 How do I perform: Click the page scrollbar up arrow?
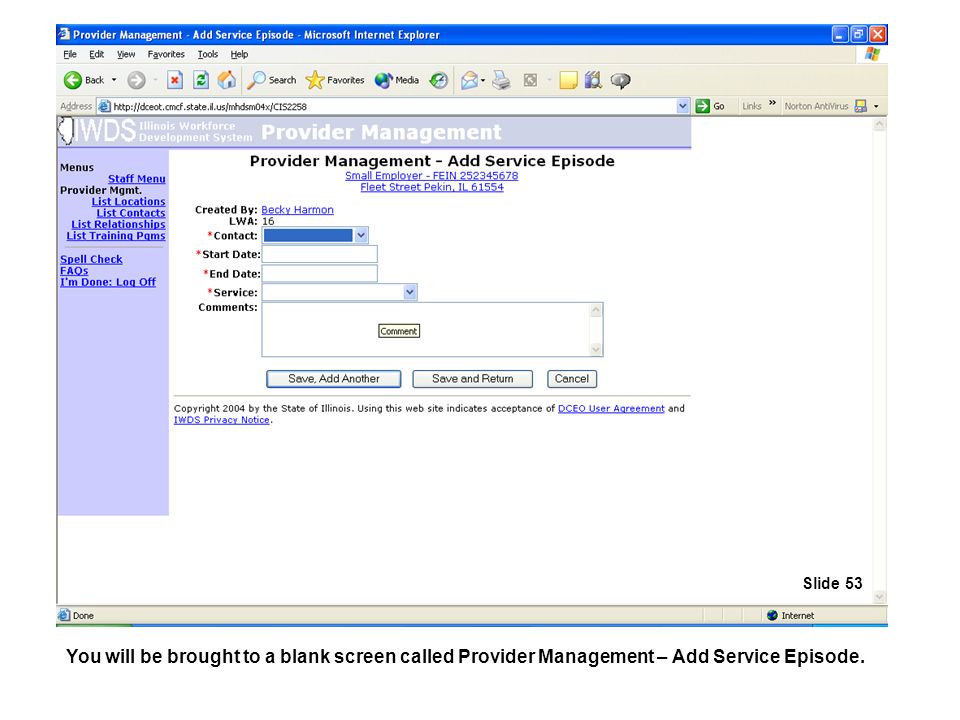coord(880,124)
